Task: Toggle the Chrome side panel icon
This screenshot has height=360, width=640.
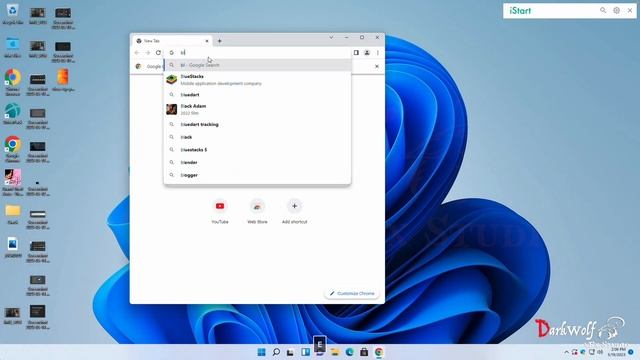Action: coord(356,53)
